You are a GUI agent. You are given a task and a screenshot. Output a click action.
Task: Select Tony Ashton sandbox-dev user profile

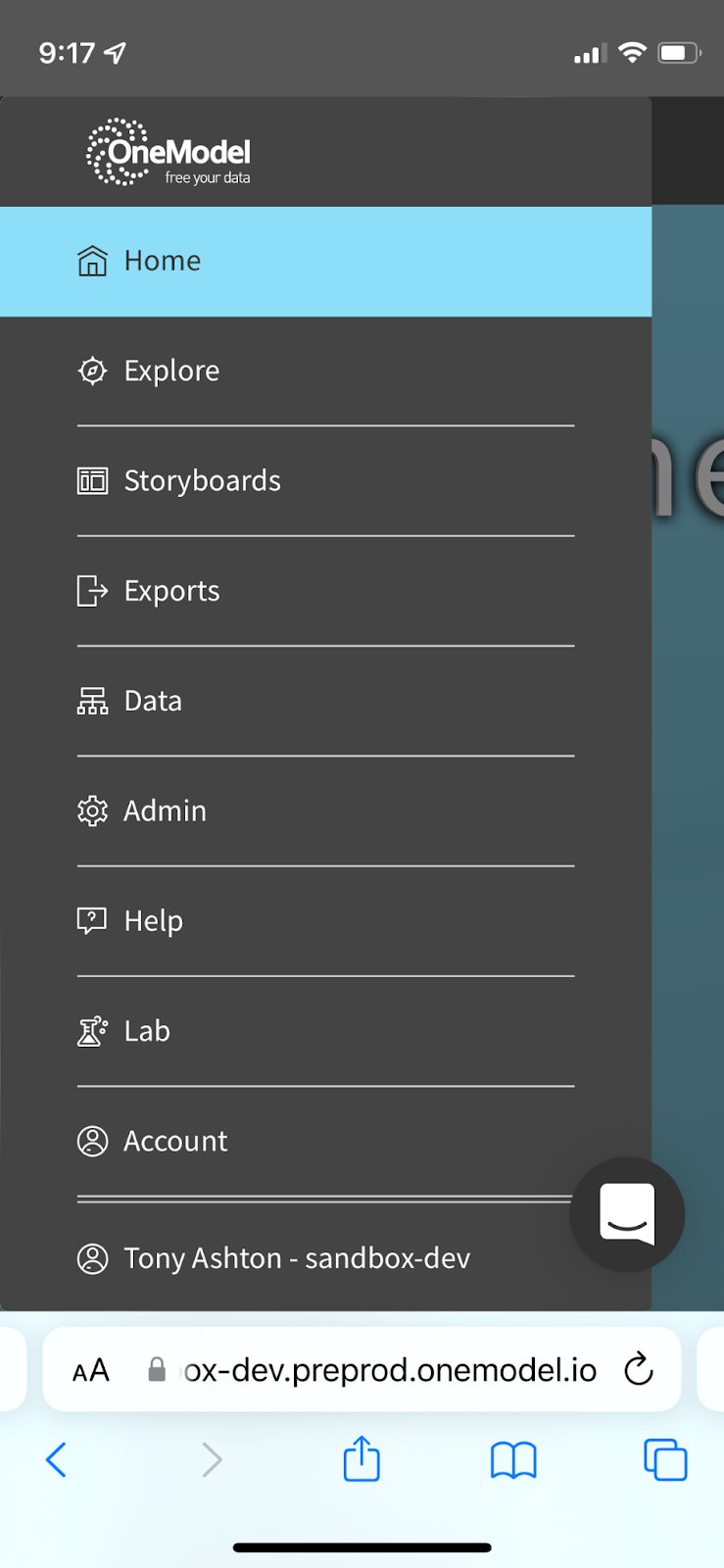pyautogui.click(x=297, y=1258)
